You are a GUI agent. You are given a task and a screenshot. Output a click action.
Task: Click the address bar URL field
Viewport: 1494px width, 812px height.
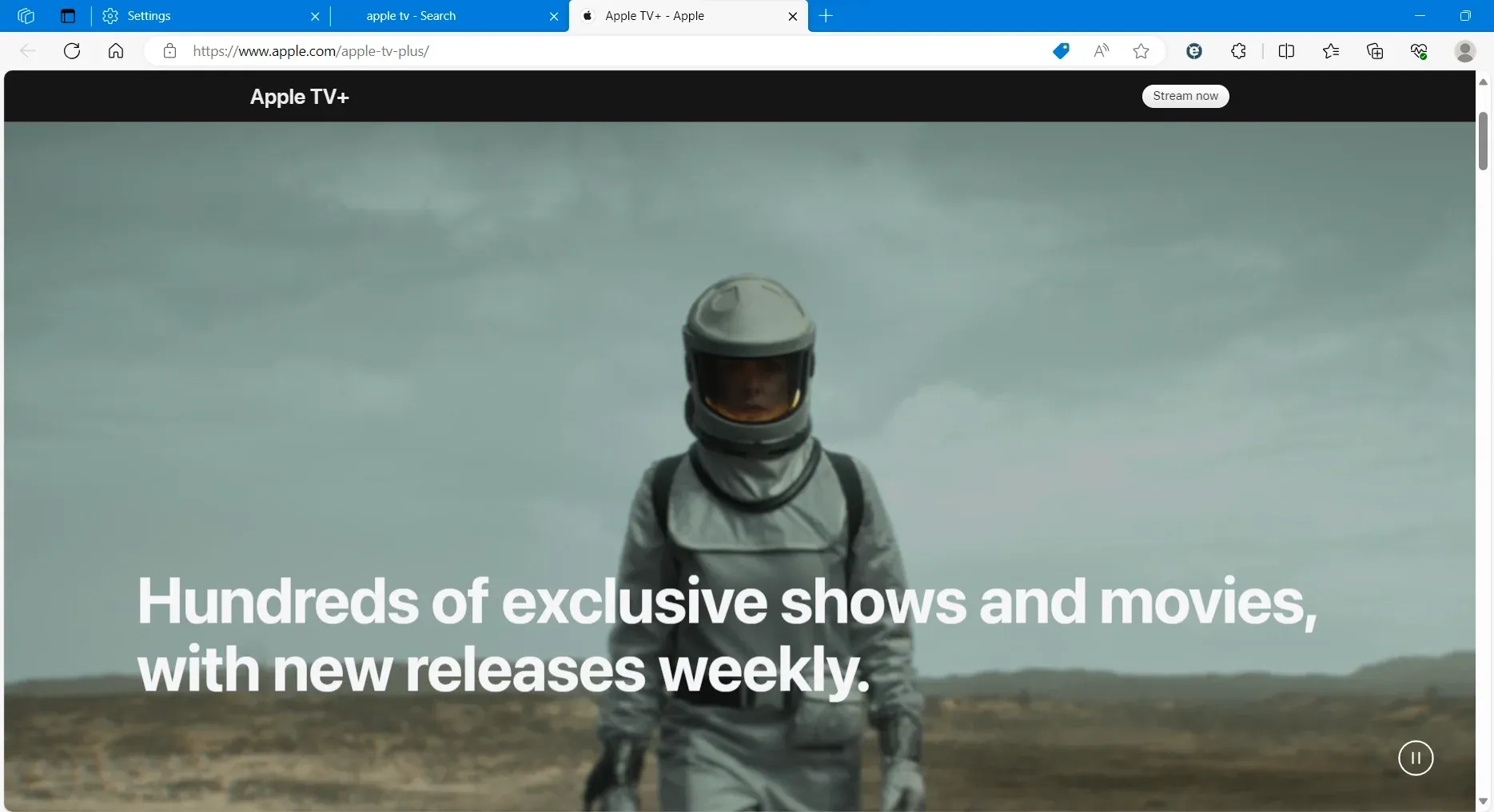point(560,51)
